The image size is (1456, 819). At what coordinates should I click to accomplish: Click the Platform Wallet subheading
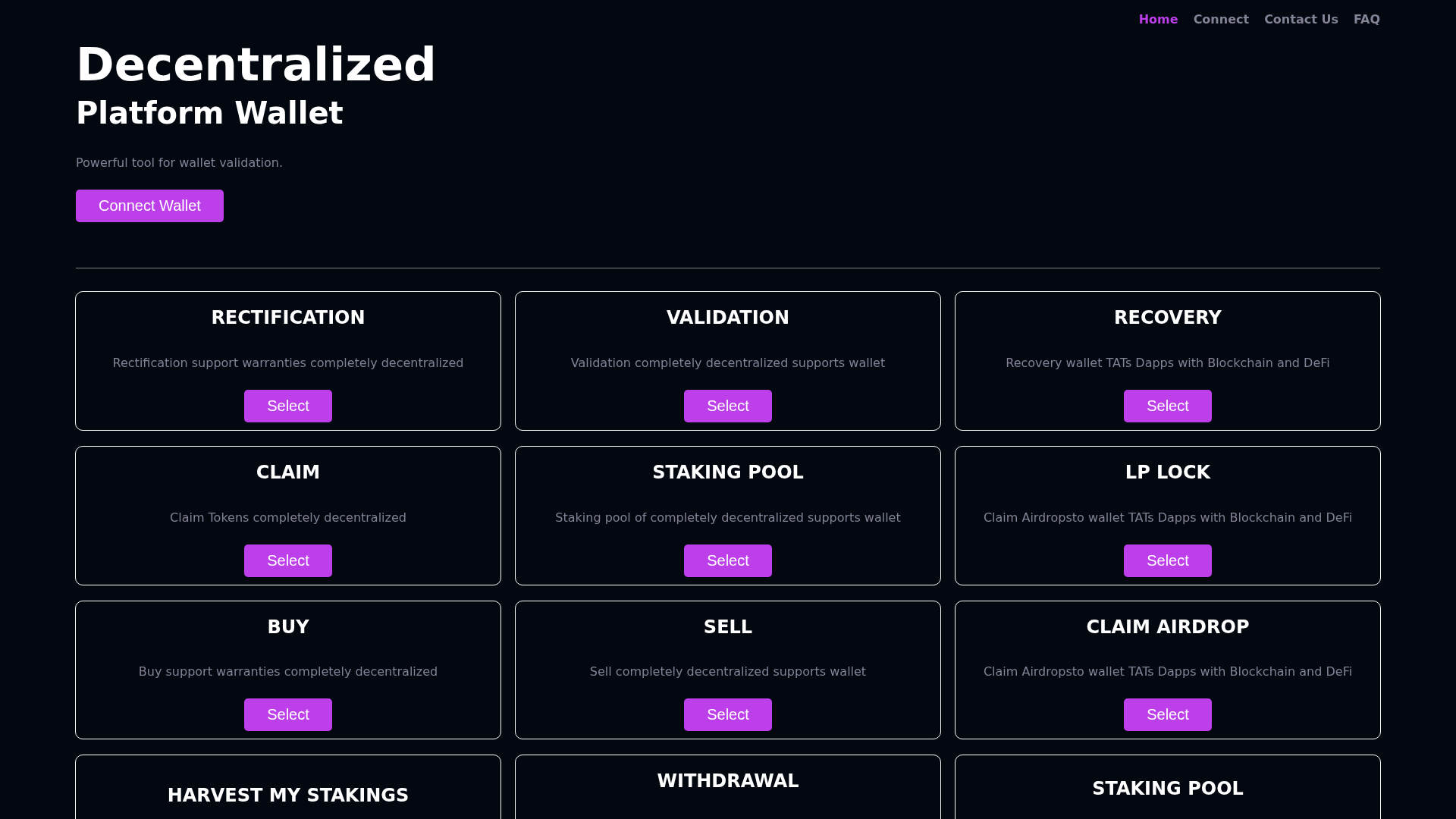click(209, 114)
